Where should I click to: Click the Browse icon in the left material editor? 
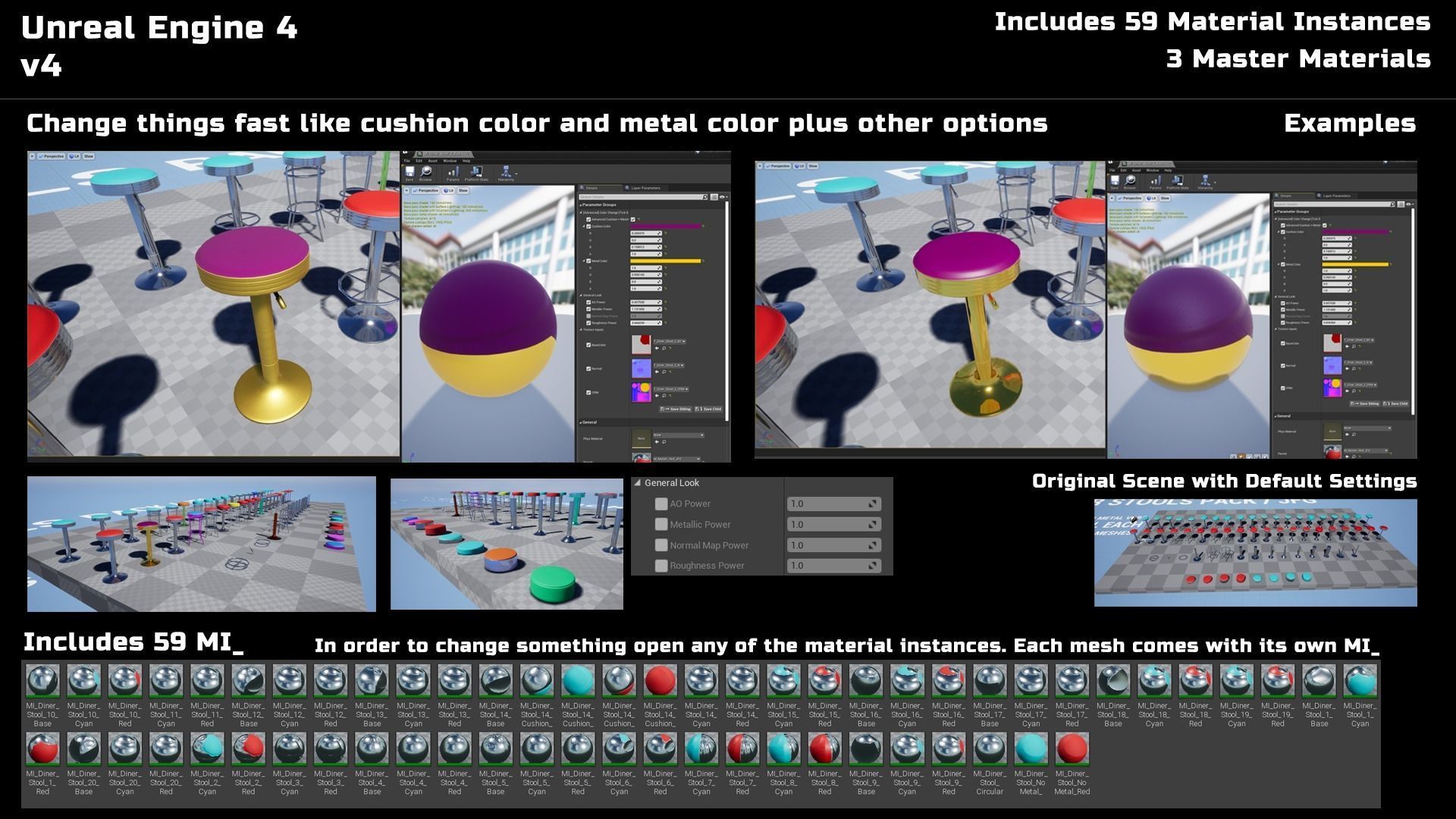click(x=426, y=173)
